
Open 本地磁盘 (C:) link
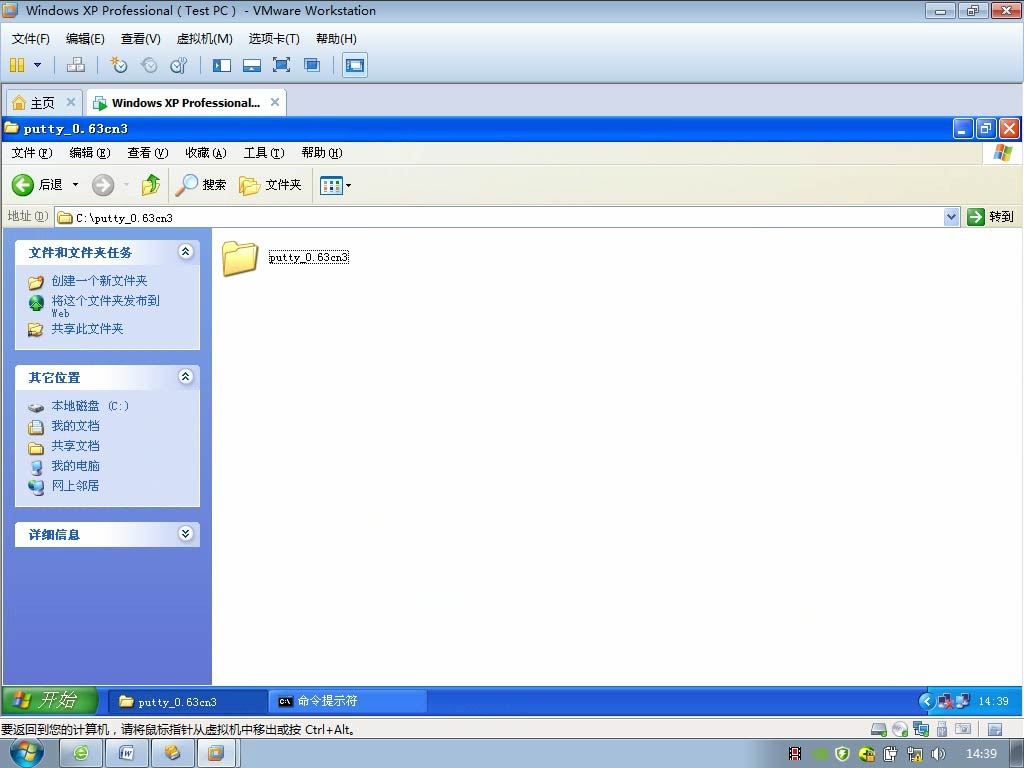coord(90,406)
